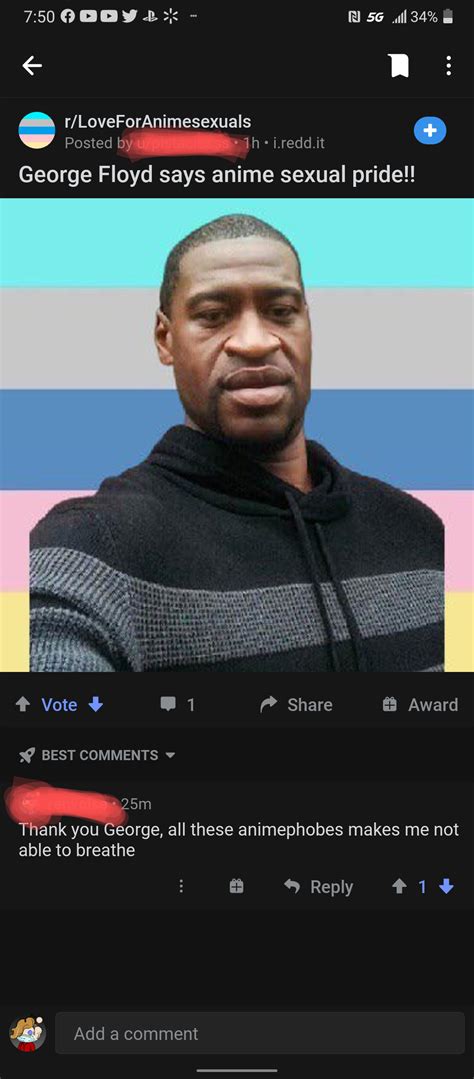
Task: Open comment options three-dot menu
Action: click(x=181, y=887)
